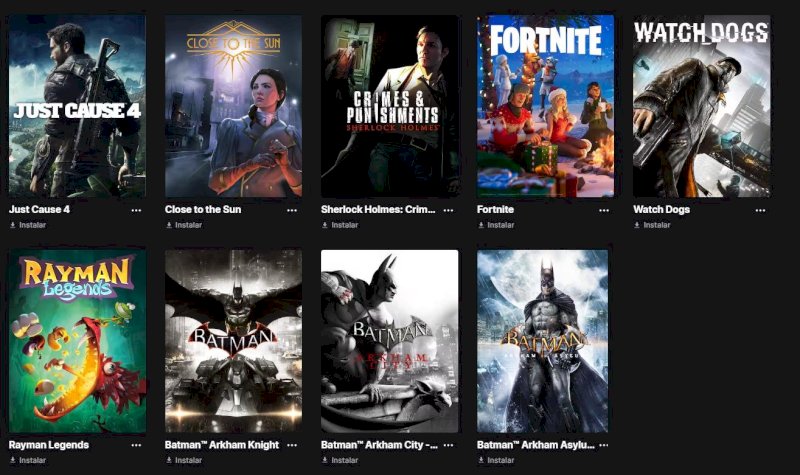Select the Close to the Sun cover art
The height and width of the screenshot is (475, 800).
(x=233, y=106)
